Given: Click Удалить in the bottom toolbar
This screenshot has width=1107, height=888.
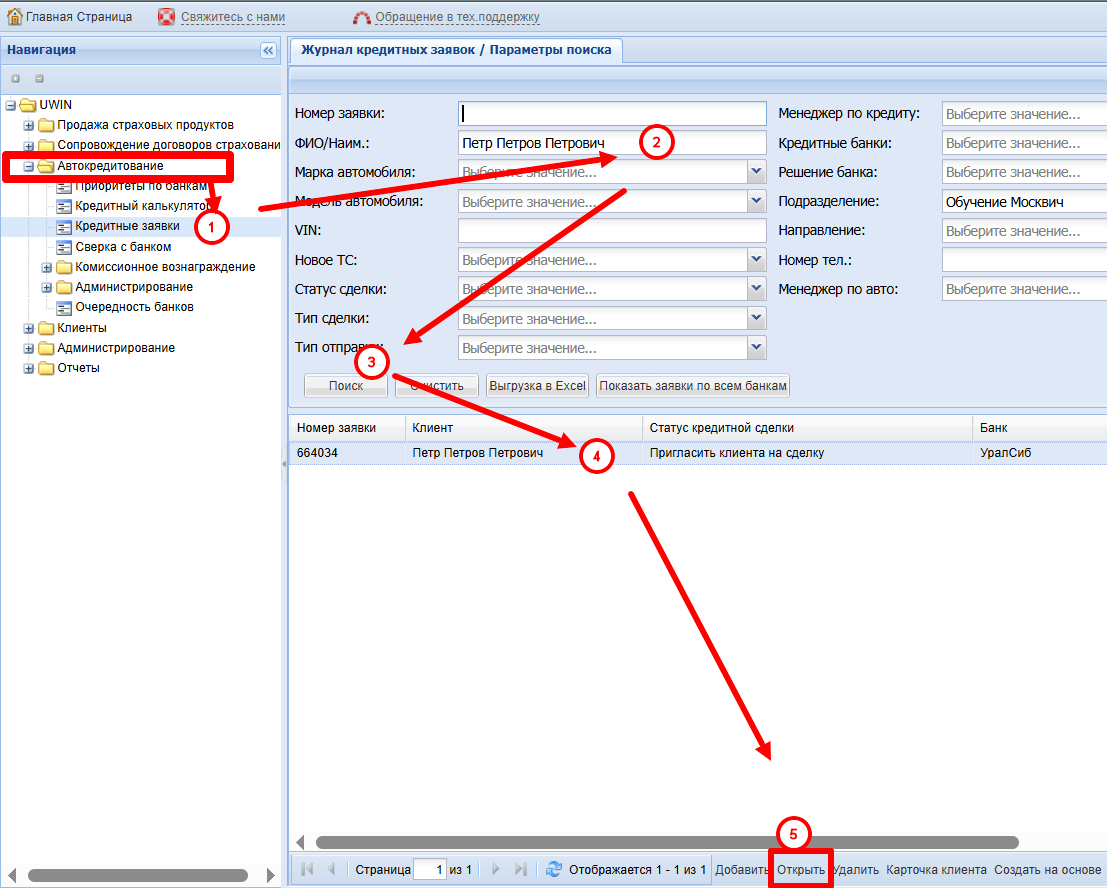Looking at the screenshot, I should coord(856,870).
